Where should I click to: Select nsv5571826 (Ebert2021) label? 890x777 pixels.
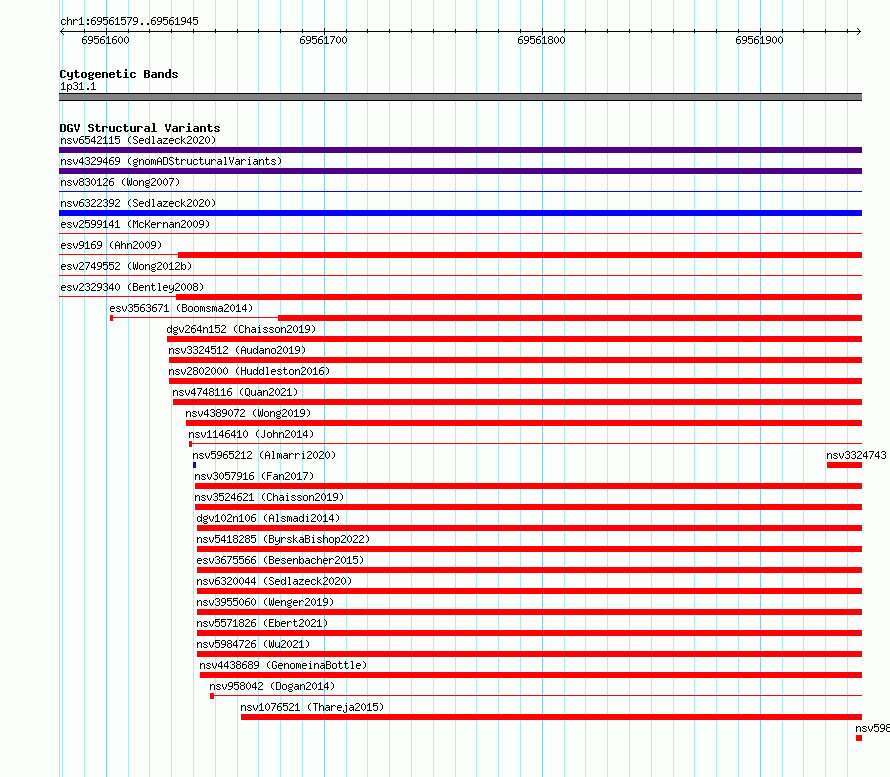click(262, 623)
